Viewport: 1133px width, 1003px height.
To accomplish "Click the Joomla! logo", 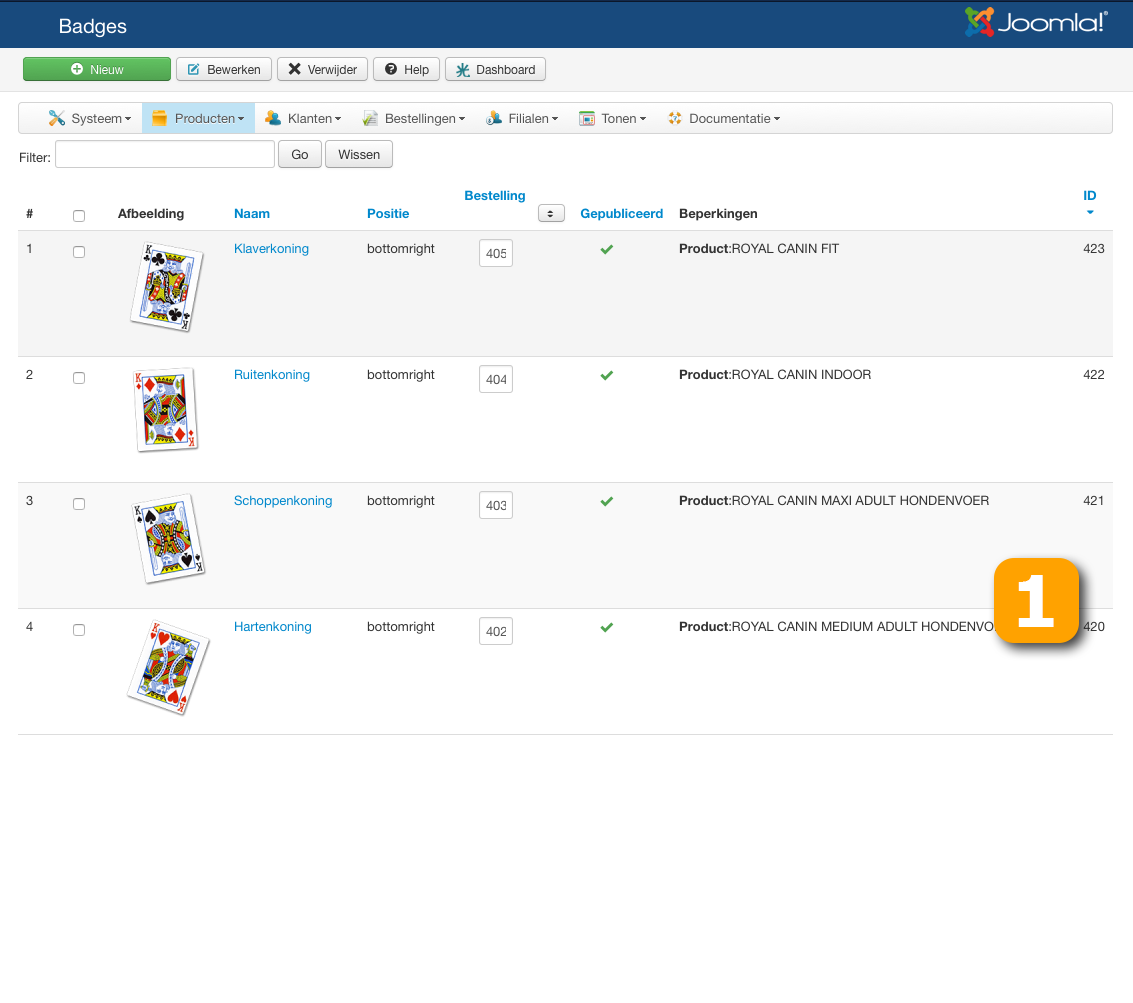I will [1035, 22].
